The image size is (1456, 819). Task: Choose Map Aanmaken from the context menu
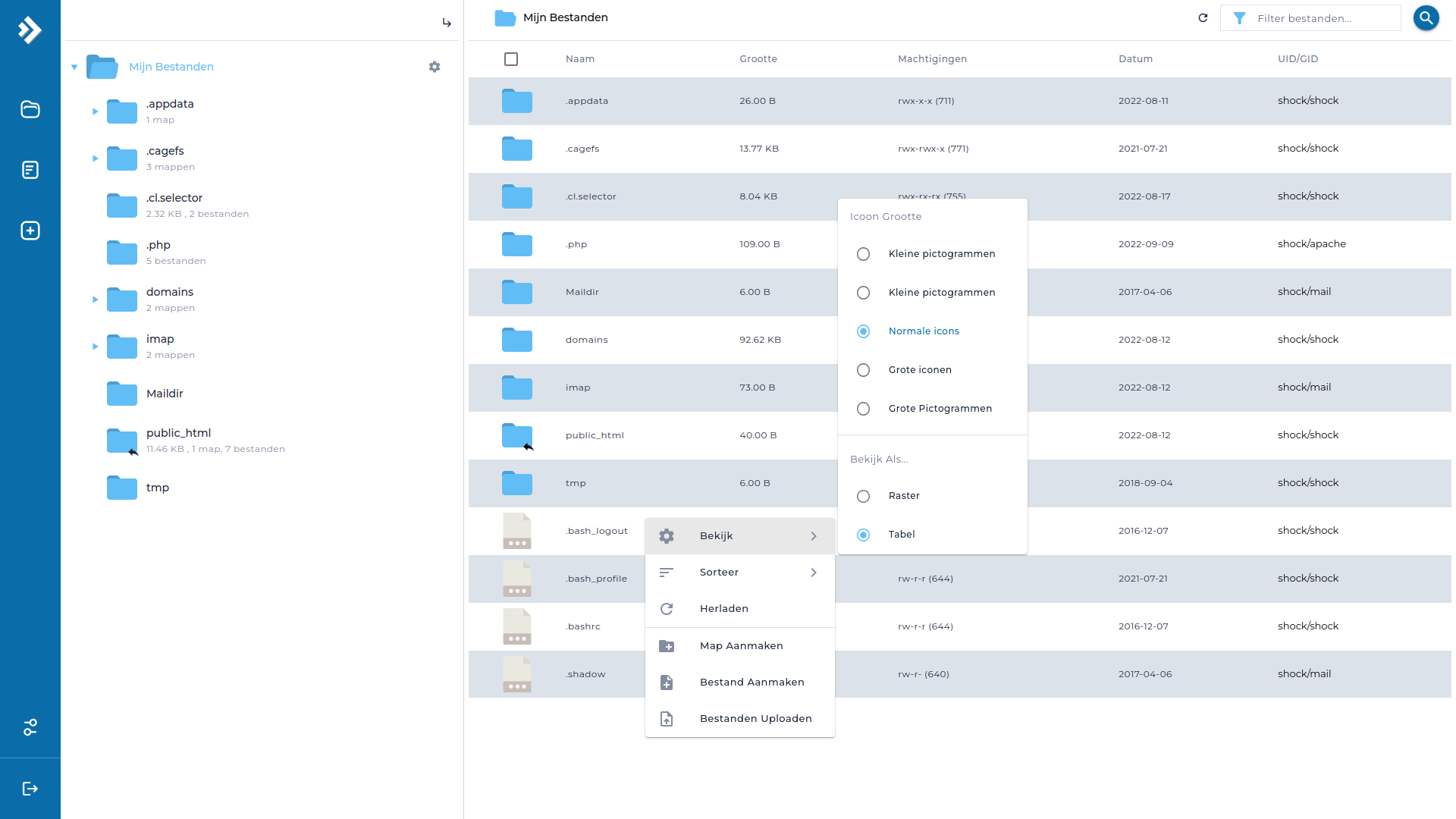coord(741,646)
